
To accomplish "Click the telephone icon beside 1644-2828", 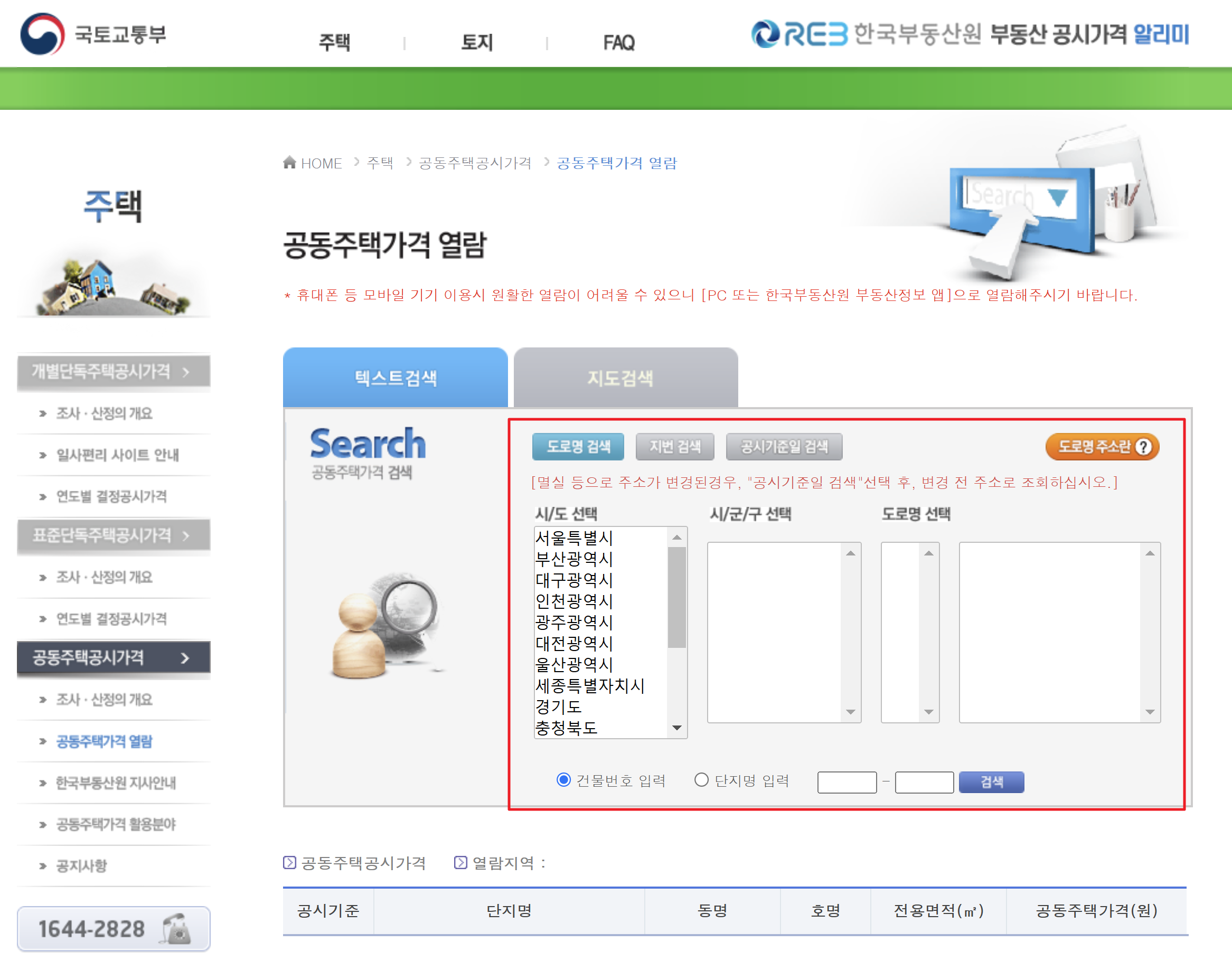I will pos(177,929).
